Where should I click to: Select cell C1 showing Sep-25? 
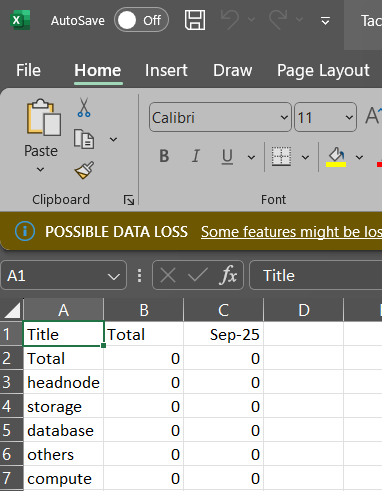[x=223, y=334]
